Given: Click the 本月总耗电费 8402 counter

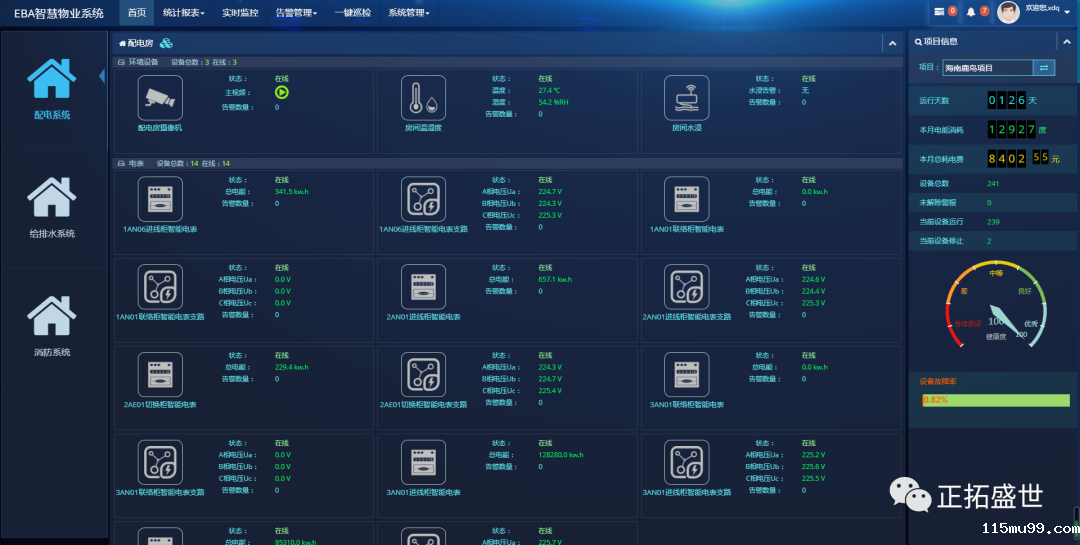Looking at the screenshot, I should [x=1007, y=158].
